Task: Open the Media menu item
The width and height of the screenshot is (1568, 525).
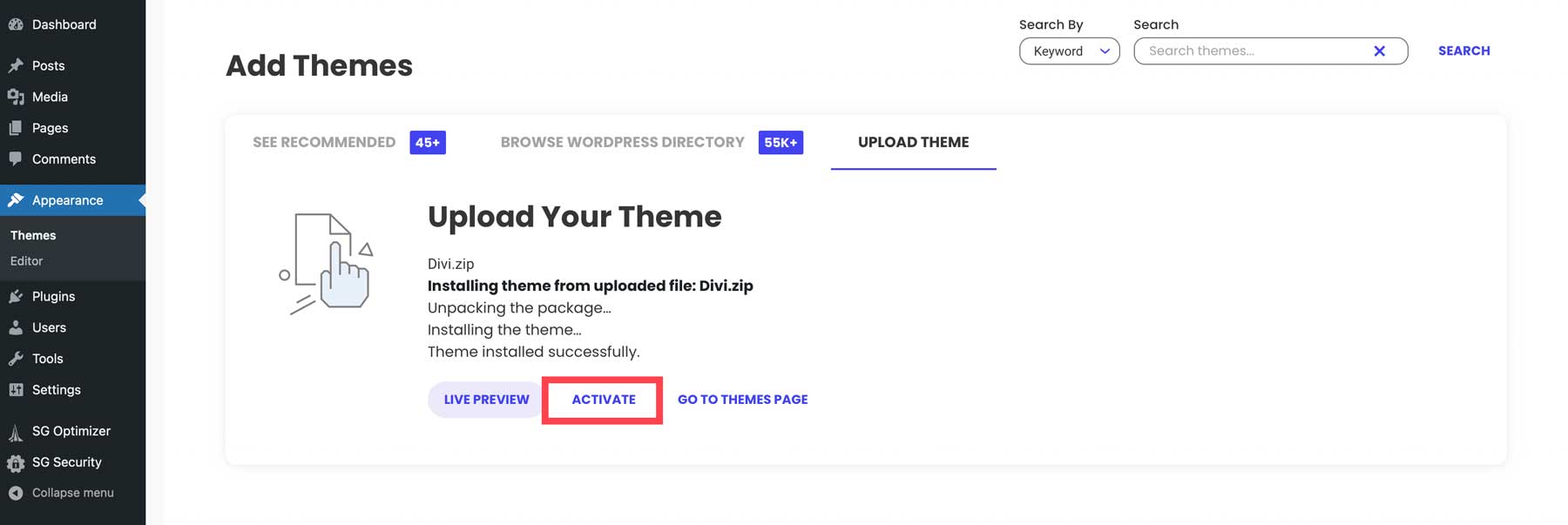Action: [72, 97]
